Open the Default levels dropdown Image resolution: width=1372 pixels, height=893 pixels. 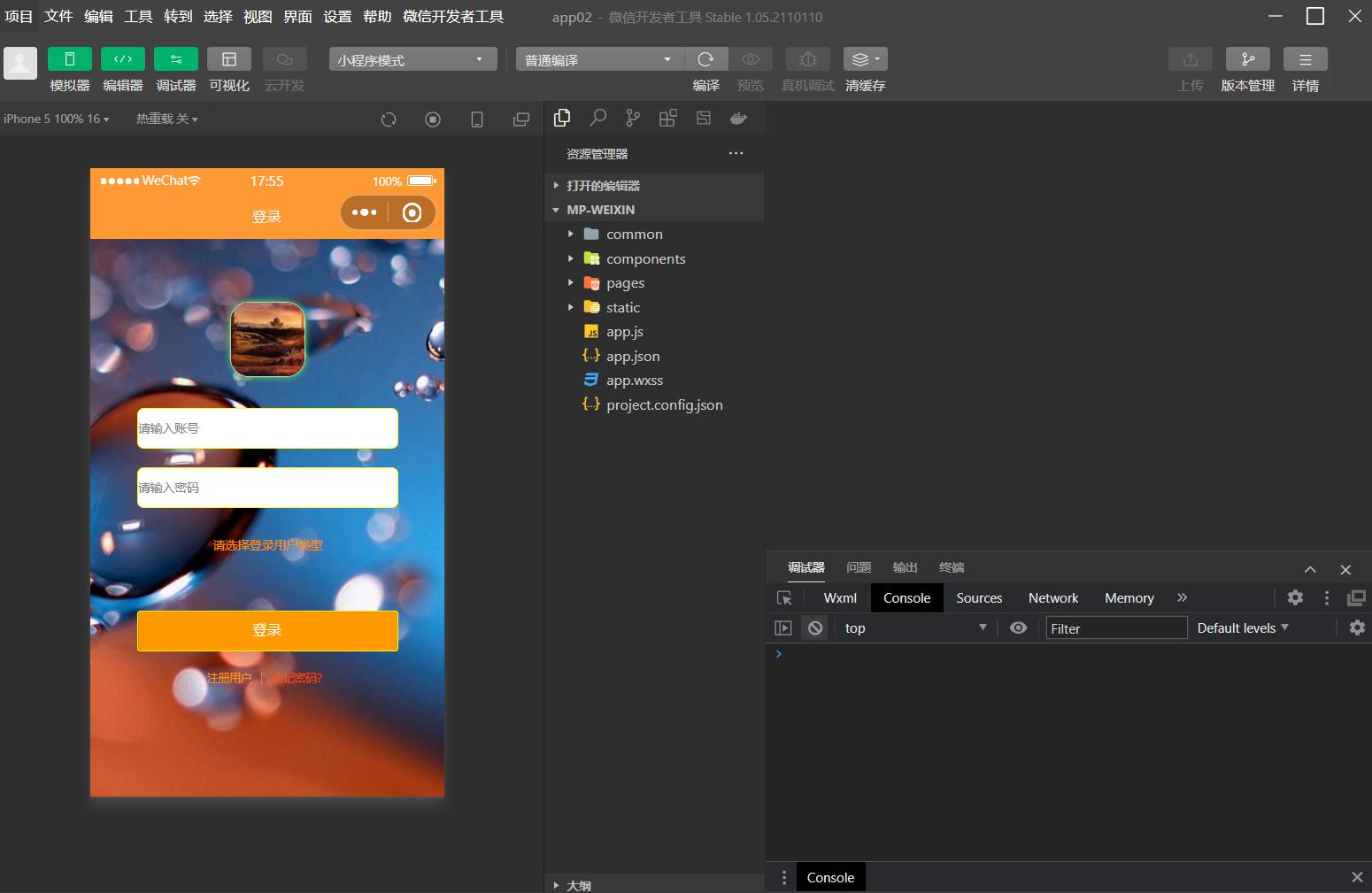(1242, 627)
